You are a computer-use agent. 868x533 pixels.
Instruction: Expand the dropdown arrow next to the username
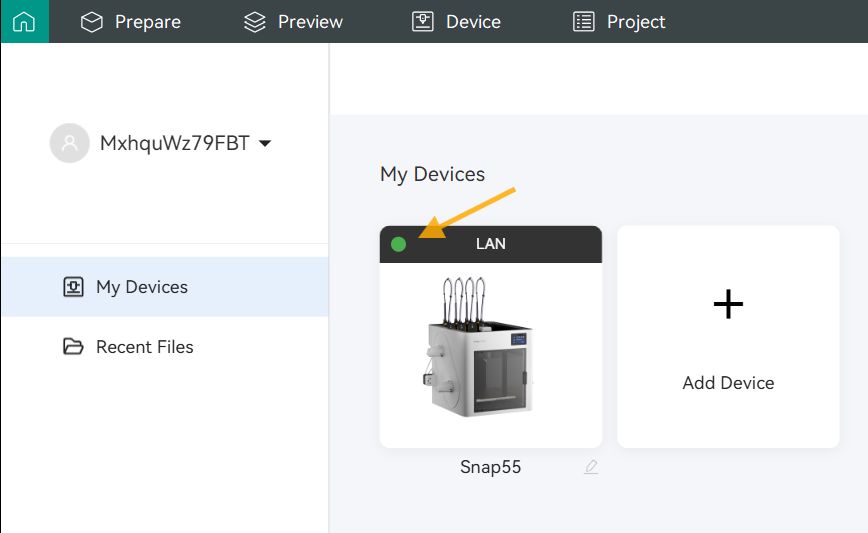point(265,144)
